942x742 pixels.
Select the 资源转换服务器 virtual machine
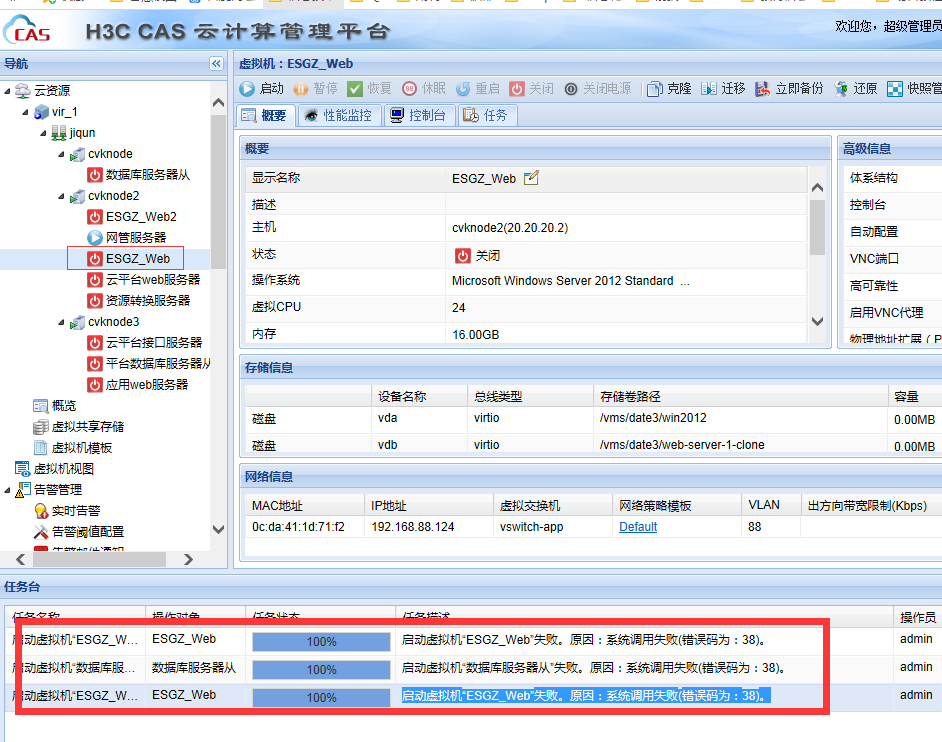139,301
